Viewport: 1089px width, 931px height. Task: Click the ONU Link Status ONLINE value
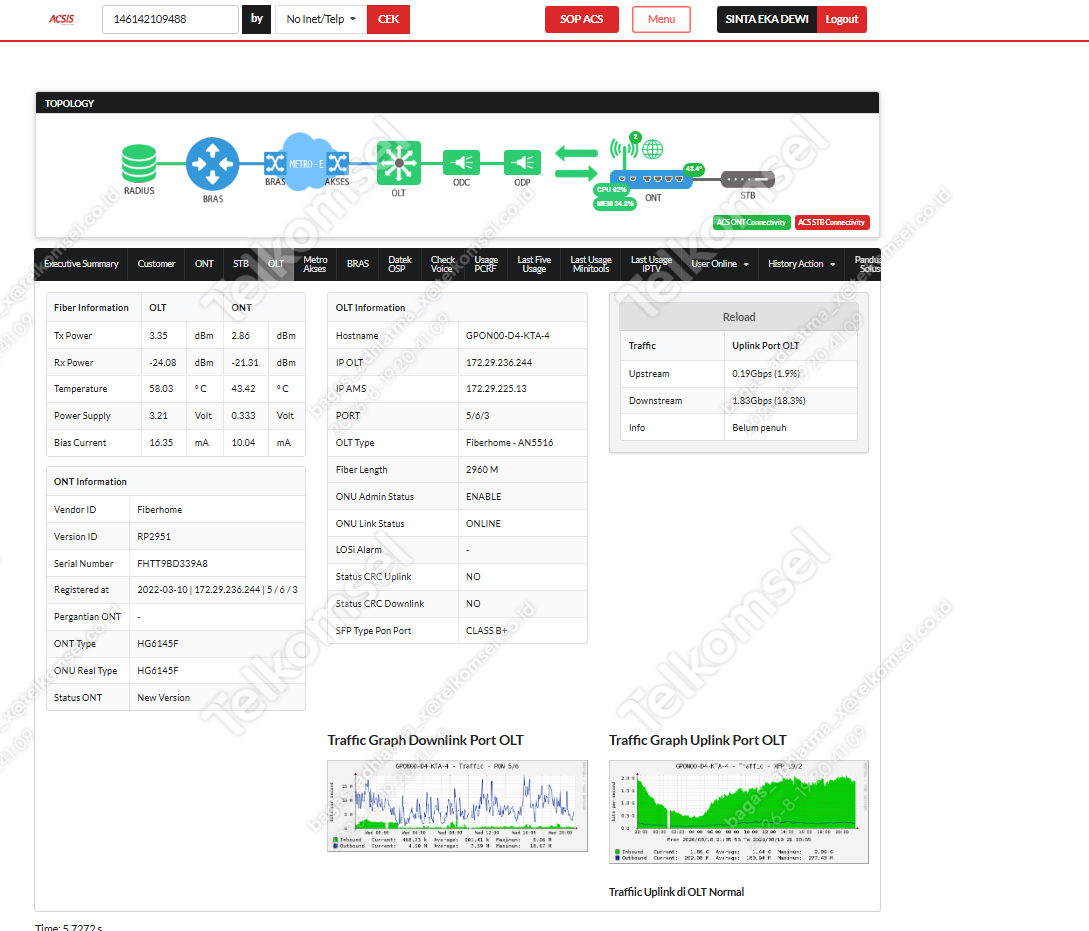pos(483,523)
